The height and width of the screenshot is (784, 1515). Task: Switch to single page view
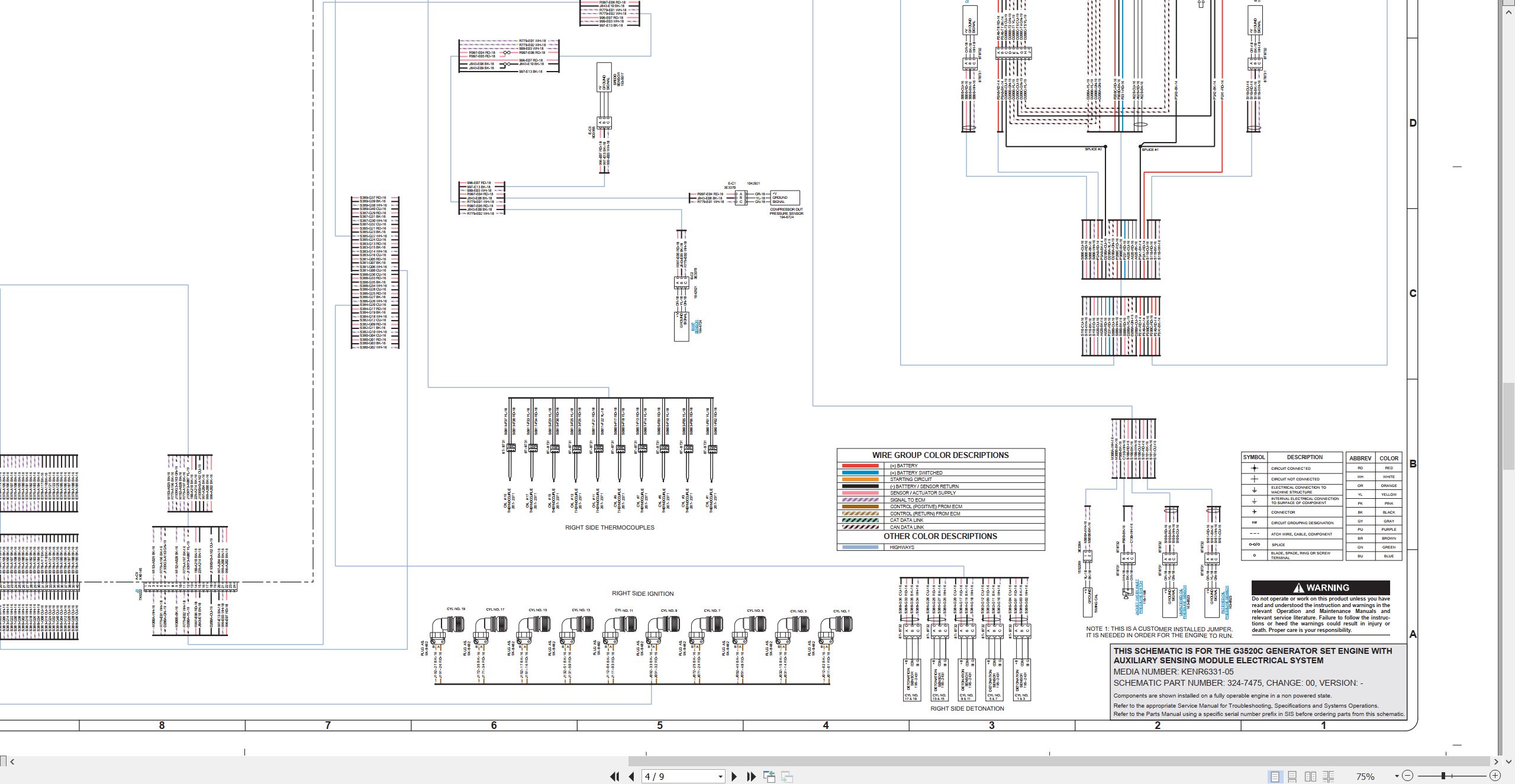click(x=1275, y=776)
